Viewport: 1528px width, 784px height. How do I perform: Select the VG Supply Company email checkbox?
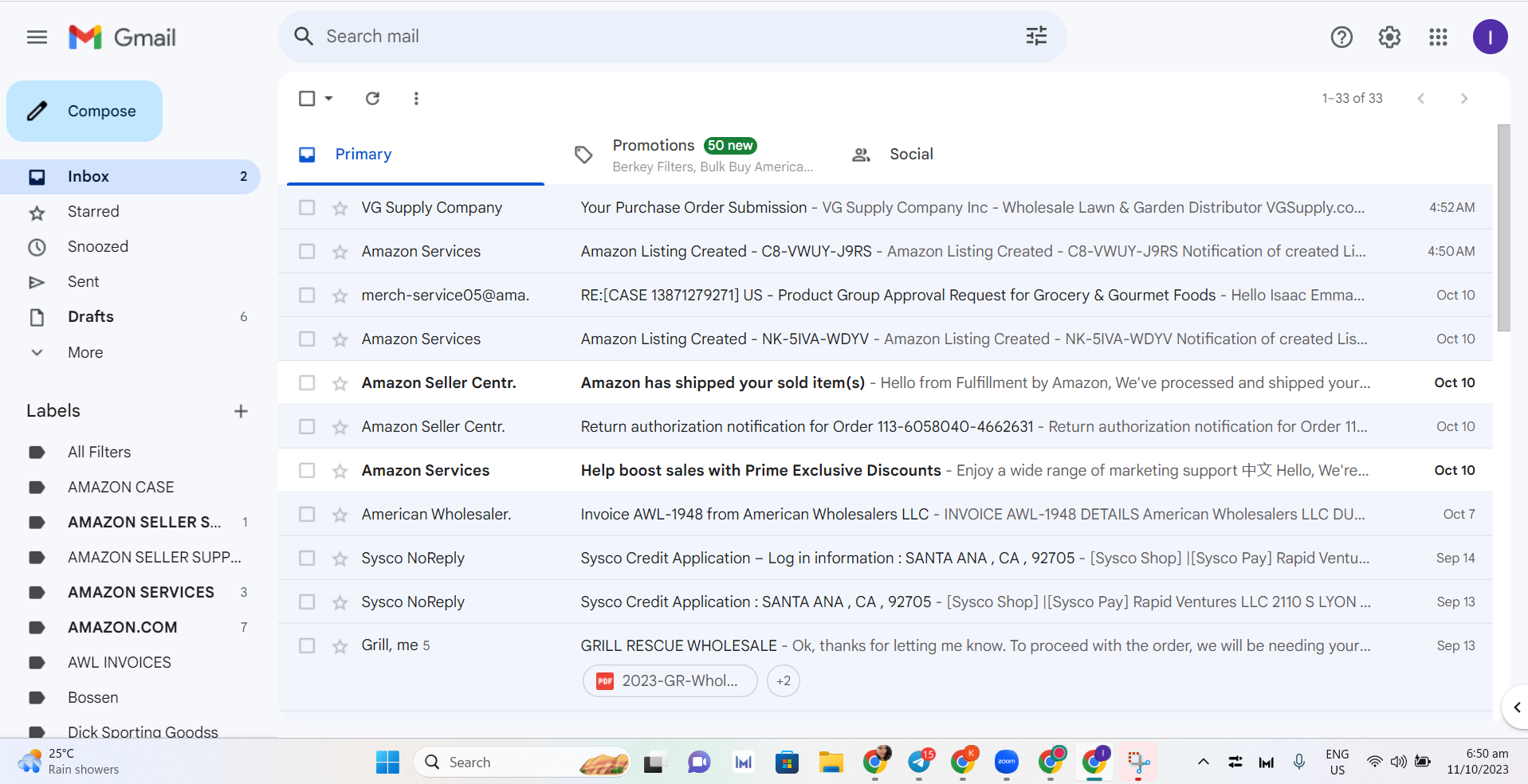coord(307,207)
